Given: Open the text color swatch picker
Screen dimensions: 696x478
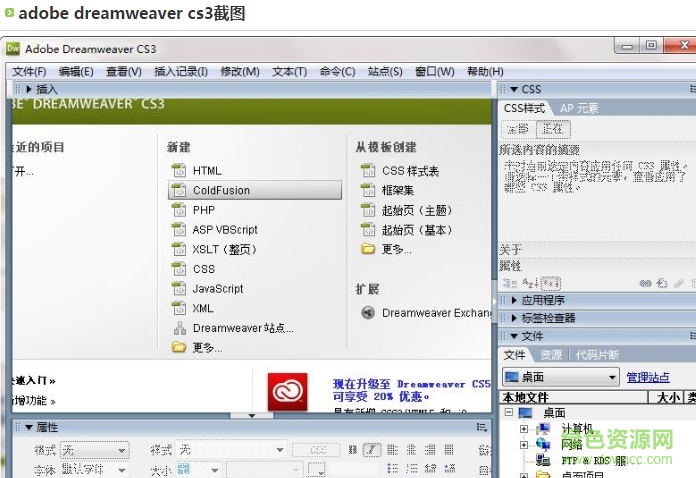Looking at the screenshot, I should [316, 470].
